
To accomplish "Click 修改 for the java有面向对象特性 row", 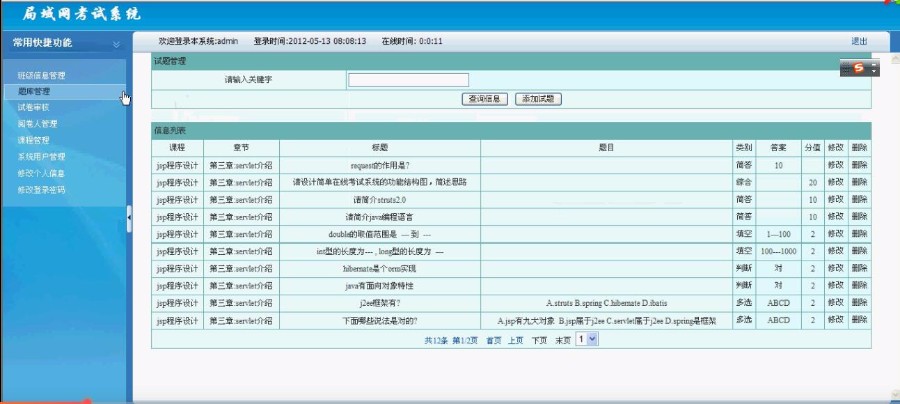I will [x=835, y=285].
